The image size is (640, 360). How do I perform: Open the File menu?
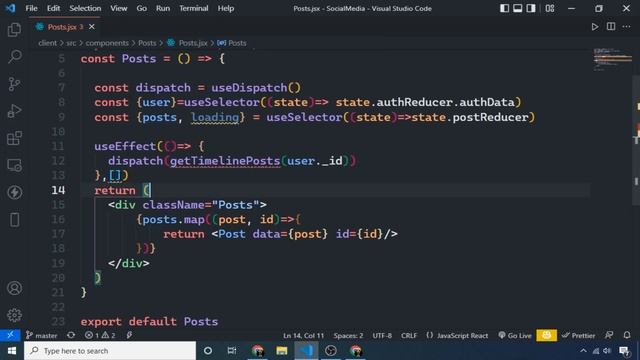pyautogui.click(x=31, y=8)
